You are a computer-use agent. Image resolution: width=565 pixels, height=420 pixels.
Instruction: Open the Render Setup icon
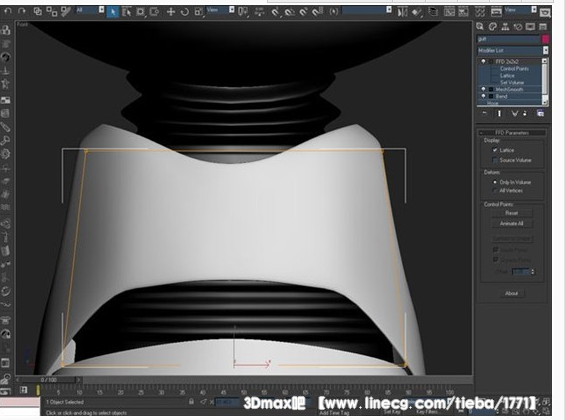tap(496, 12)
